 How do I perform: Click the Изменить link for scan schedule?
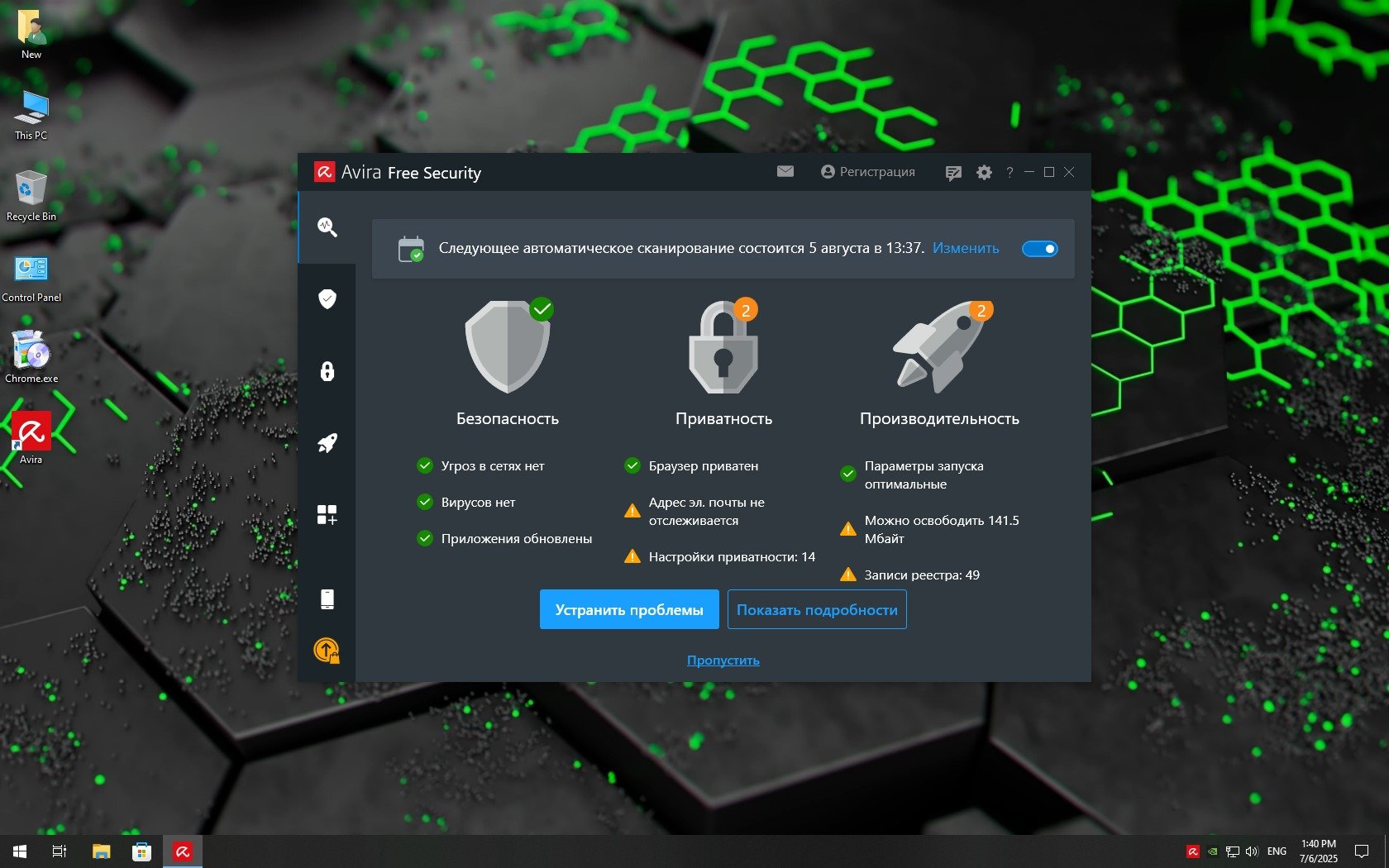(x=966, y=248)
